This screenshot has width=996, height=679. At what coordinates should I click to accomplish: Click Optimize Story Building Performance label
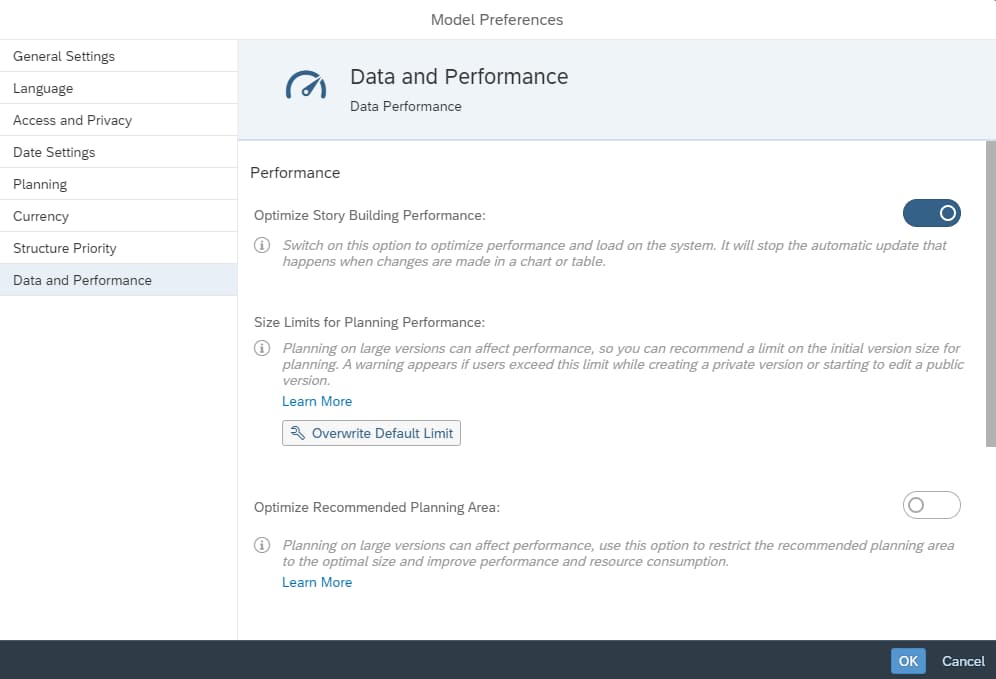coord(370,215)
